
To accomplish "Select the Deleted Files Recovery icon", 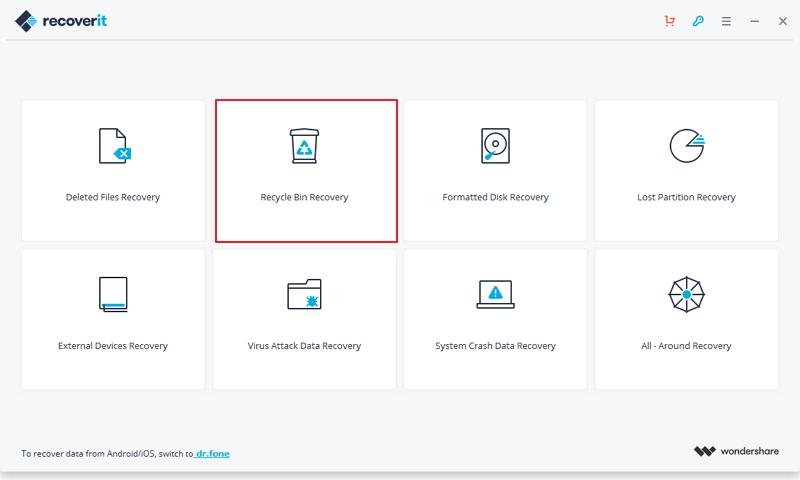I will coord(115,146).
